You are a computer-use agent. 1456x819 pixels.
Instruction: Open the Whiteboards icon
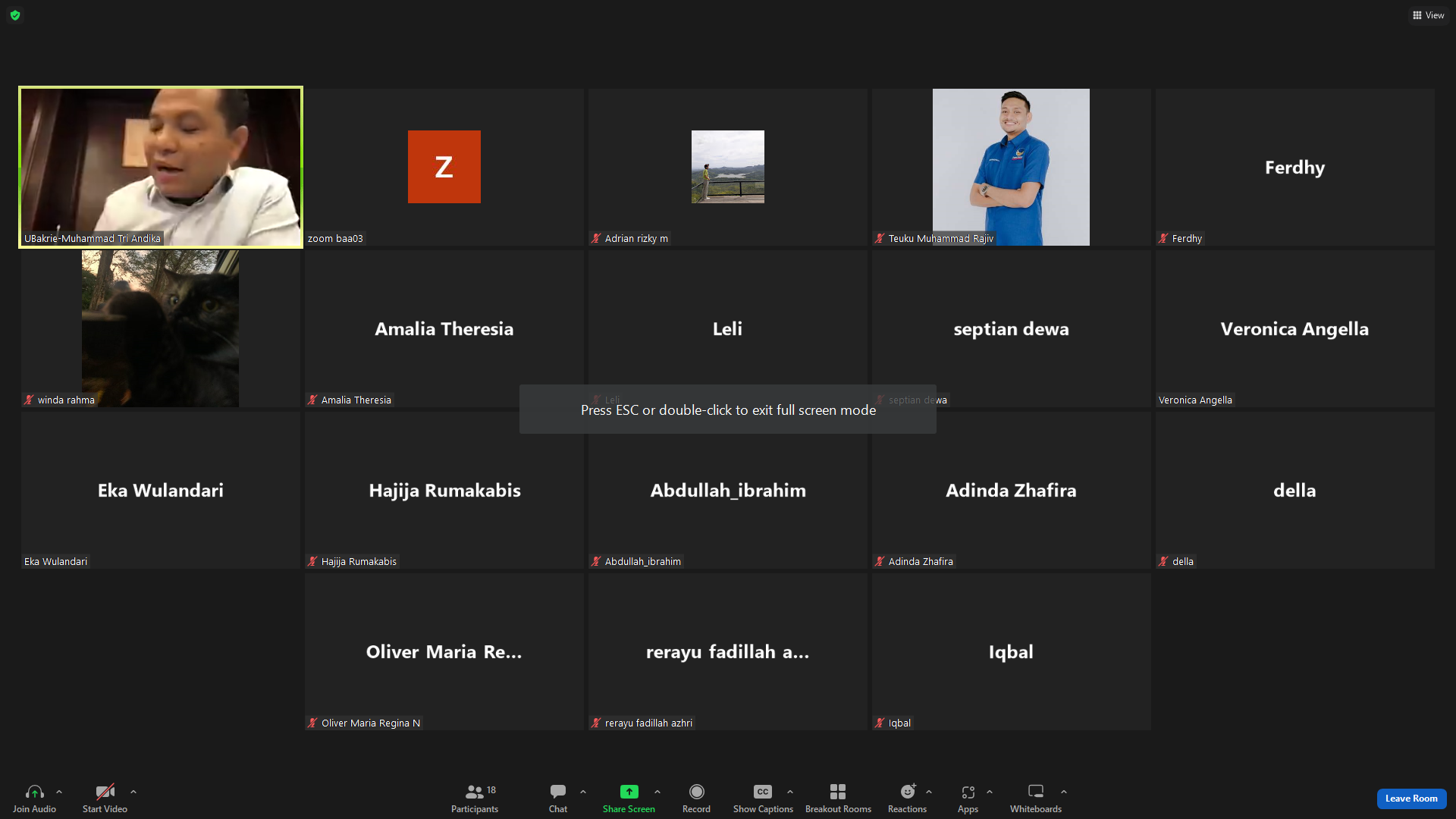pos(1036,792)
